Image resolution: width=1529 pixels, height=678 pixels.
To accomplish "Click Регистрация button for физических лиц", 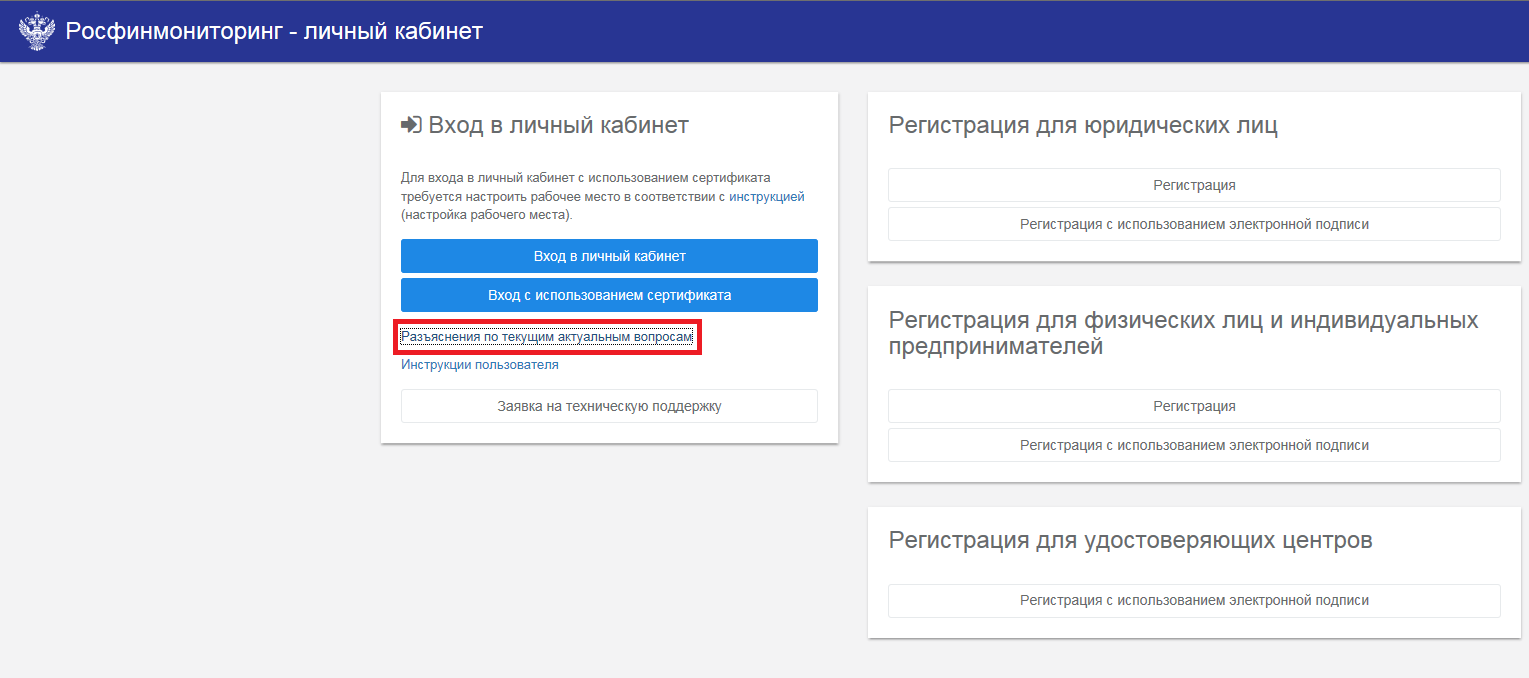I will 1194,406.
